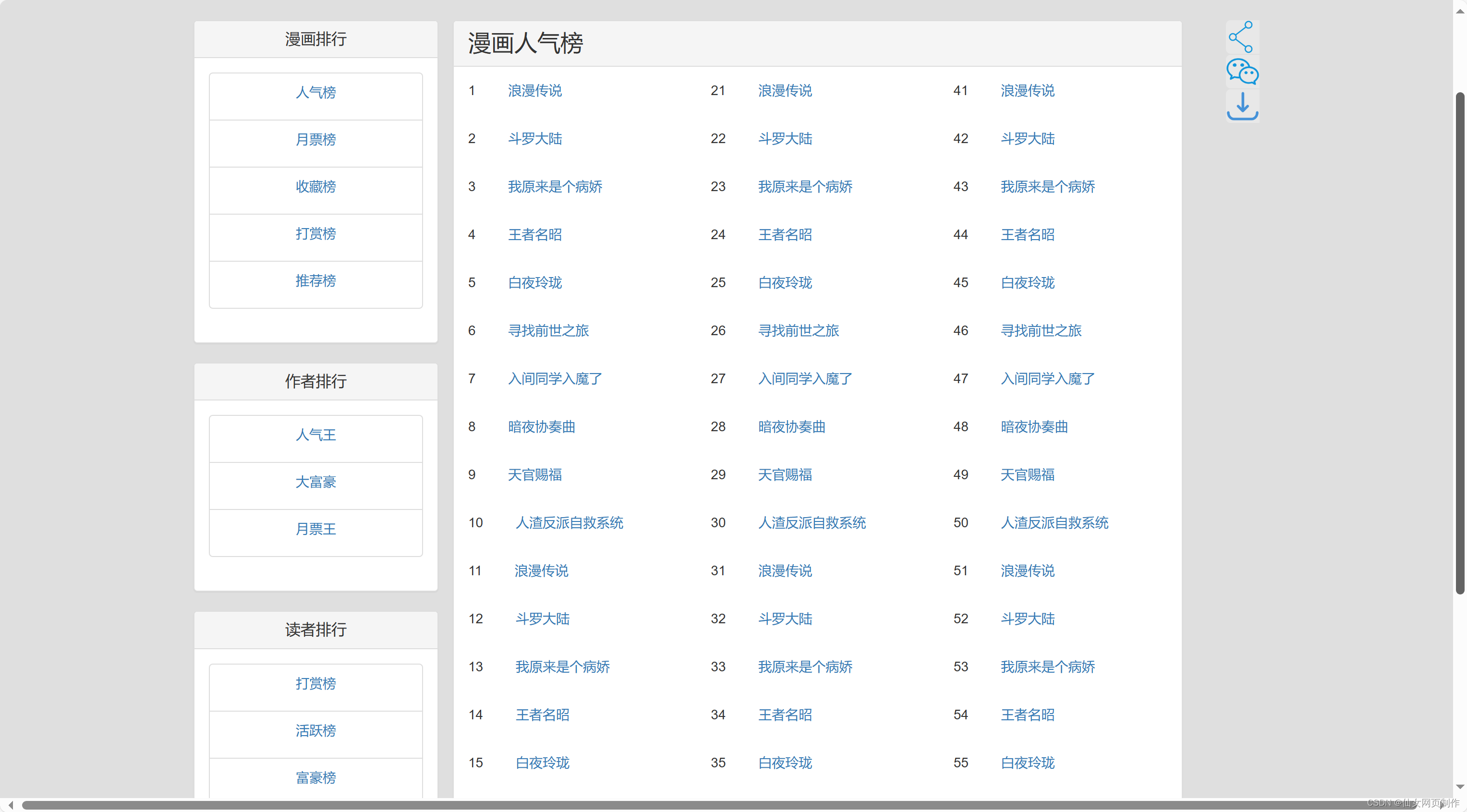Open the 大富豪 author ranking

click(315, 481)
